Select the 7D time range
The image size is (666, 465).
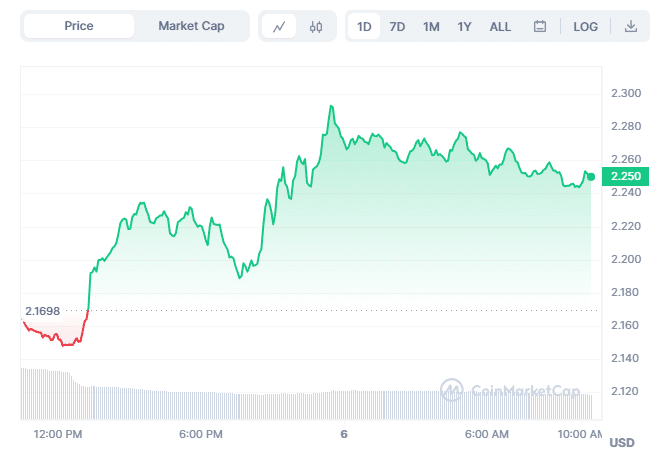click(397, 27)
